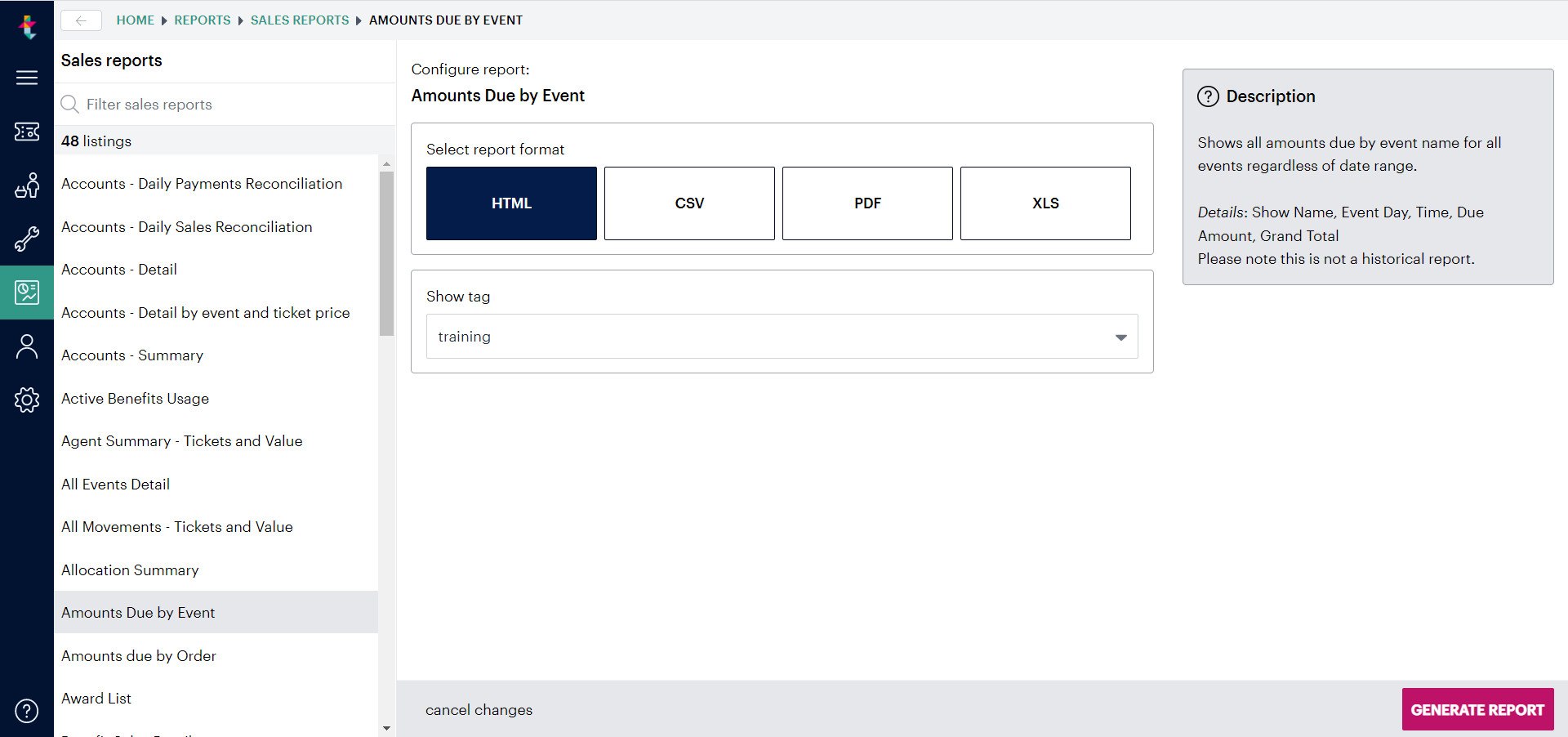
Task: Select the All Events Detail report
Action: tap(115, 484)
